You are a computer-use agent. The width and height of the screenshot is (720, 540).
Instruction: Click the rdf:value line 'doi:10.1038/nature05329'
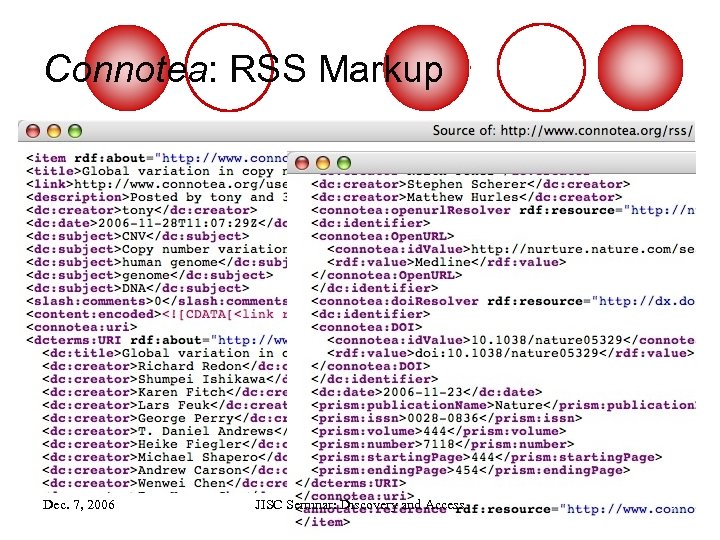tap(511, 353)
